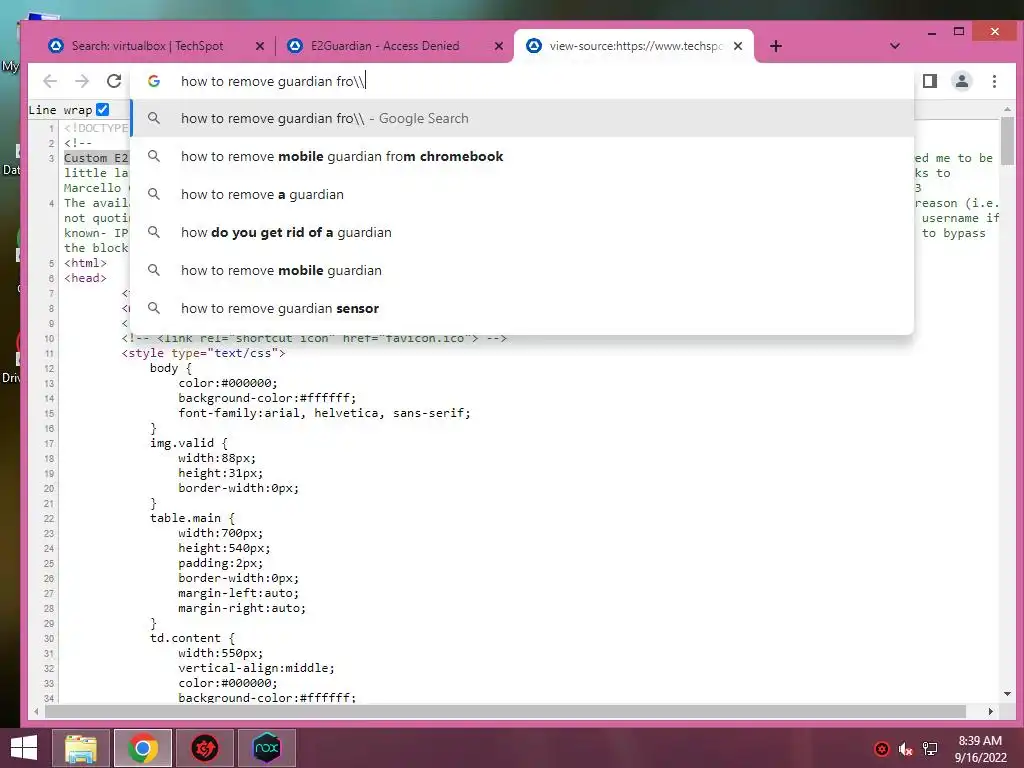The width and height of the screenshot is (1024, 768).
Task: Click source text 'vertical-align:middle;'
Action: (x=256, y=668)
